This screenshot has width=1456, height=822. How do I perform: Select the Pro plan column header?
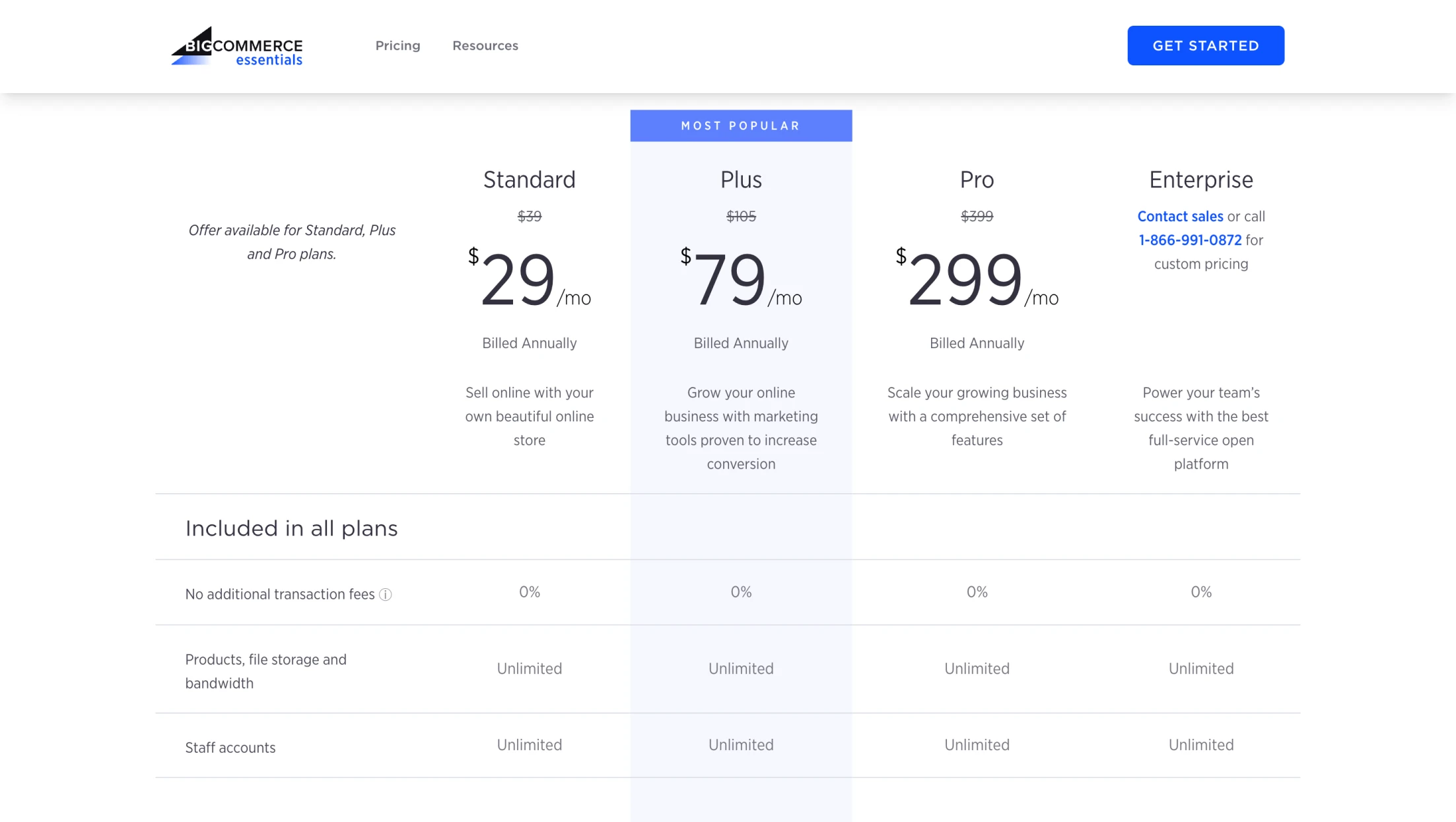[977, 179]
